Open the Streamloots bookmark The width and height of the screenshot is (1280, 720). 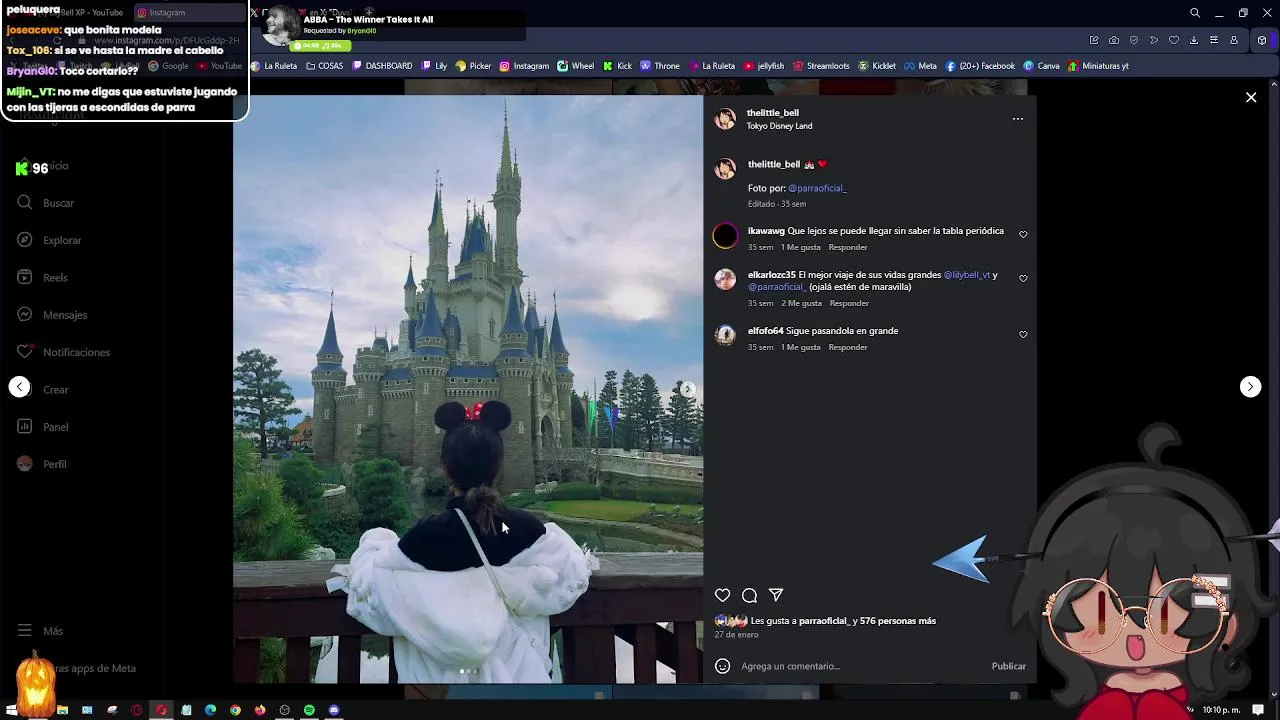pyautogui.click(x=821, y=66)
